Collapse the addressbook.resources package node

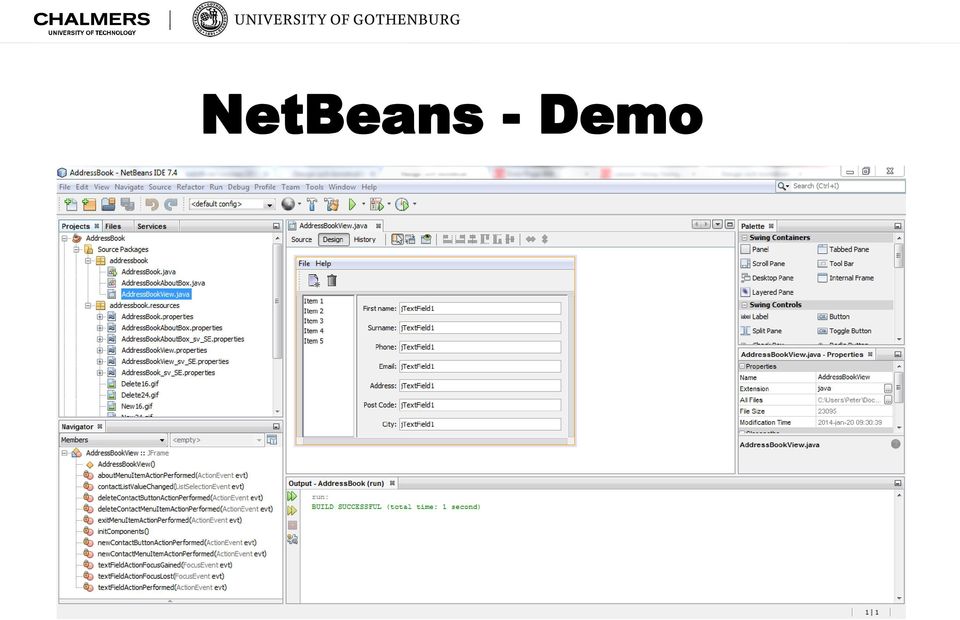[88, 305]
